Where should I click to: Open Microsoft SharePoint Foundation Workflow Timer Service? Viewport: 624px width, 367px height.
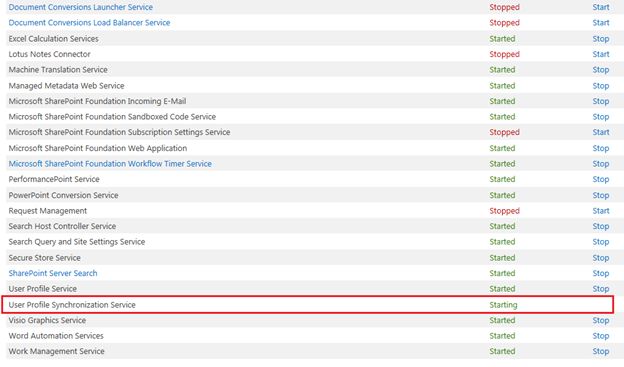coord(110,164)
